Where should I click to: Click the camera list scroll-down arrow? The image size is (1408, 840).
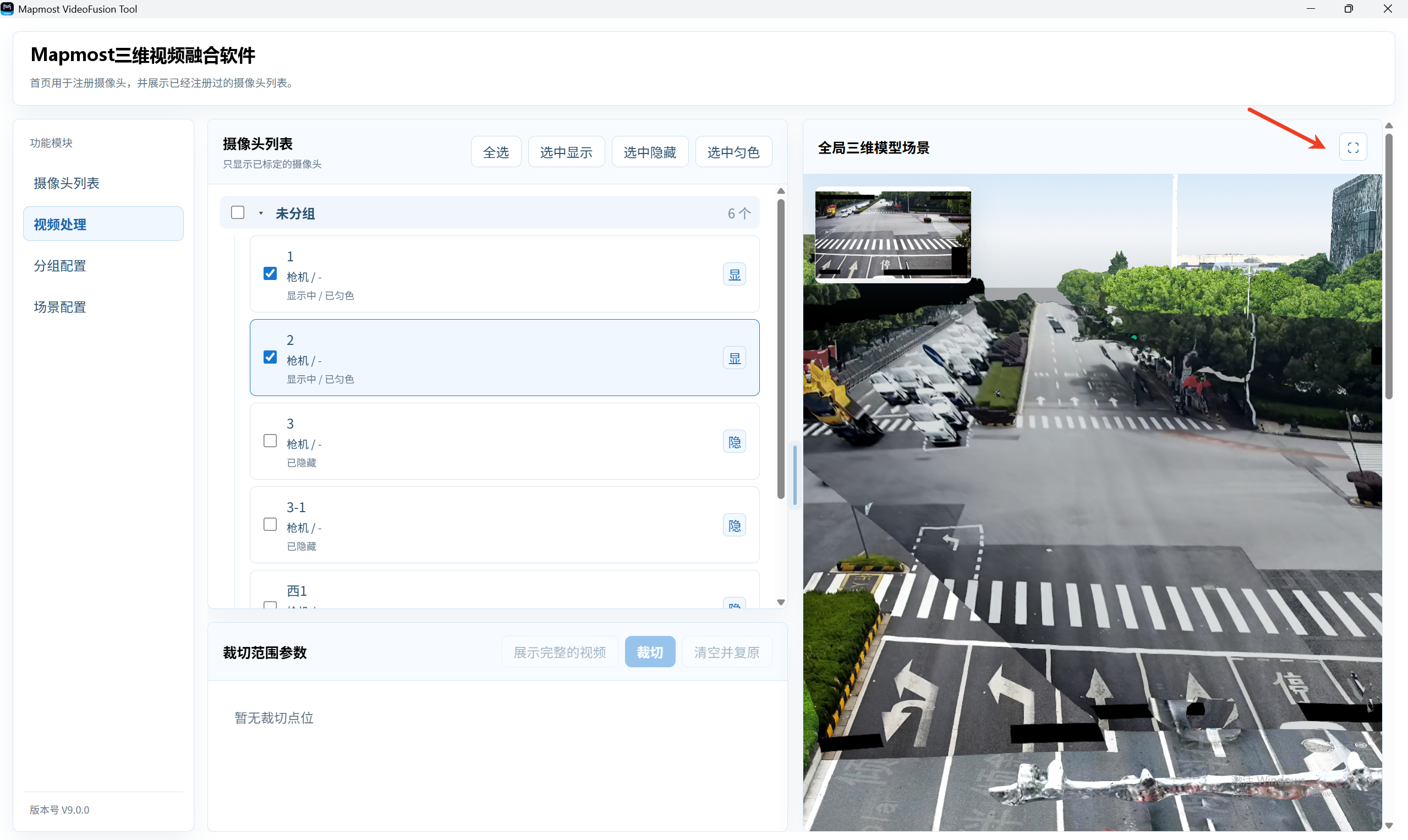pos(781,602)
